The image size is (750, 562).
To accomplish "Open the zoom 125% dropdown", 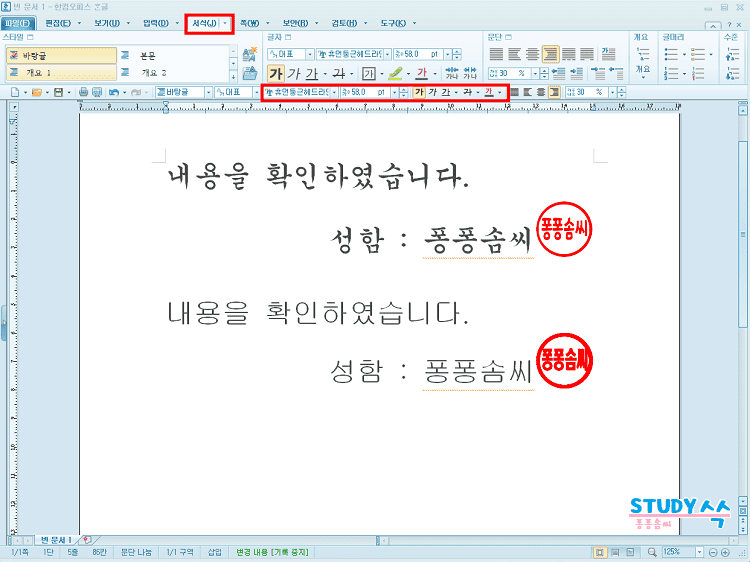I will [699, 552].
